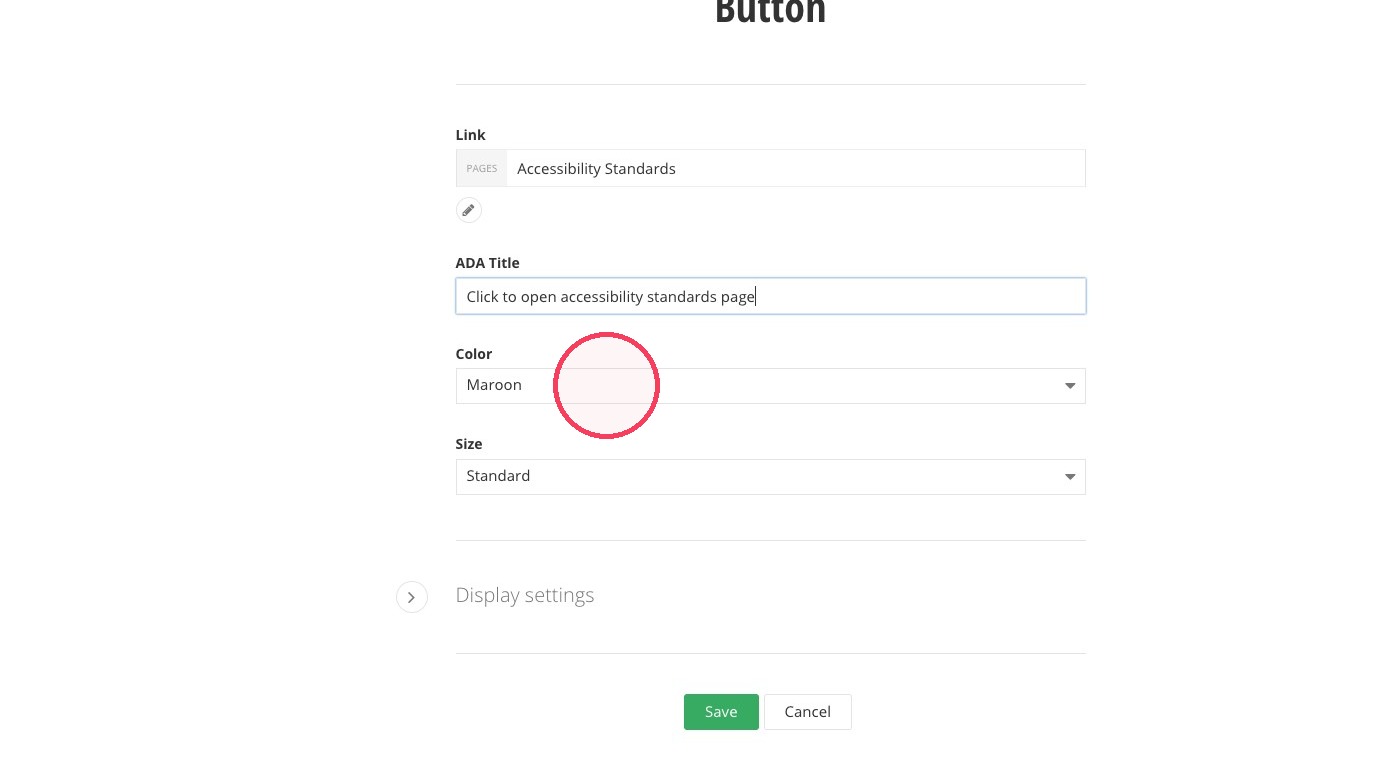Screen dimensions: 1376x769
Task: Expand Display settings with the chevron icon
Action: [x=412, y=597]
